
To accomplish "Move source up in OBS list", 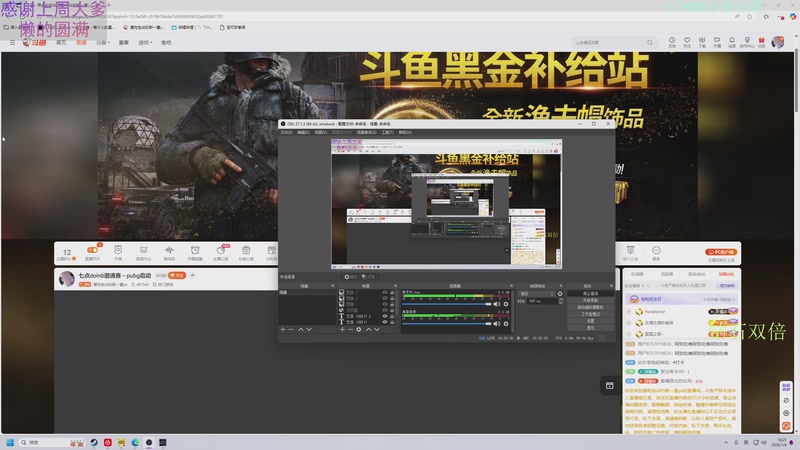I will pyautogui.click(x=368, y=330).
